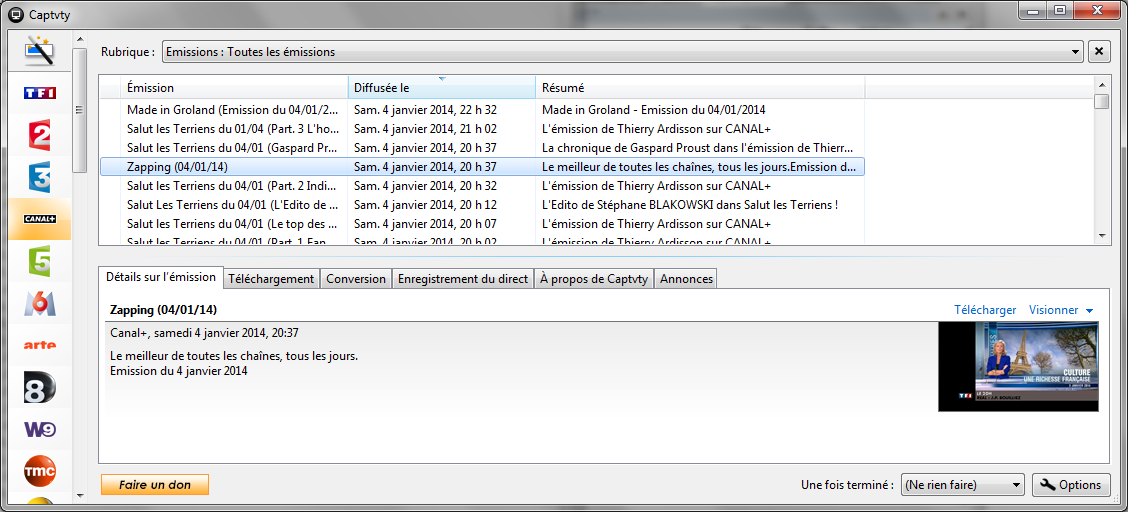
Task: Open the À propos de Captvty tab
Action: (x=594, y=279)
